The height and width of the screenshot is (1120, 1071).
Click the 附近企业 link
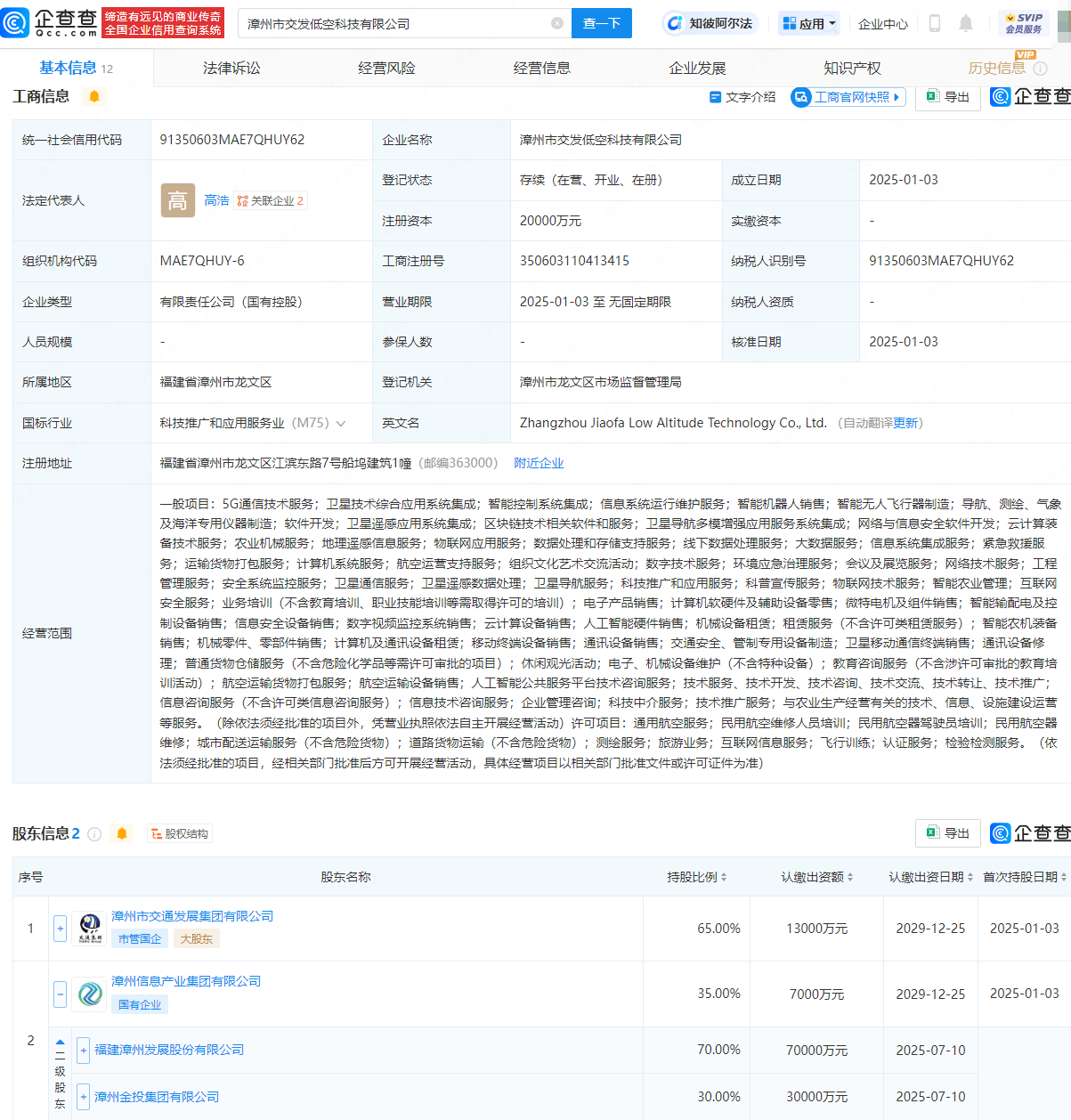(539, 463)
